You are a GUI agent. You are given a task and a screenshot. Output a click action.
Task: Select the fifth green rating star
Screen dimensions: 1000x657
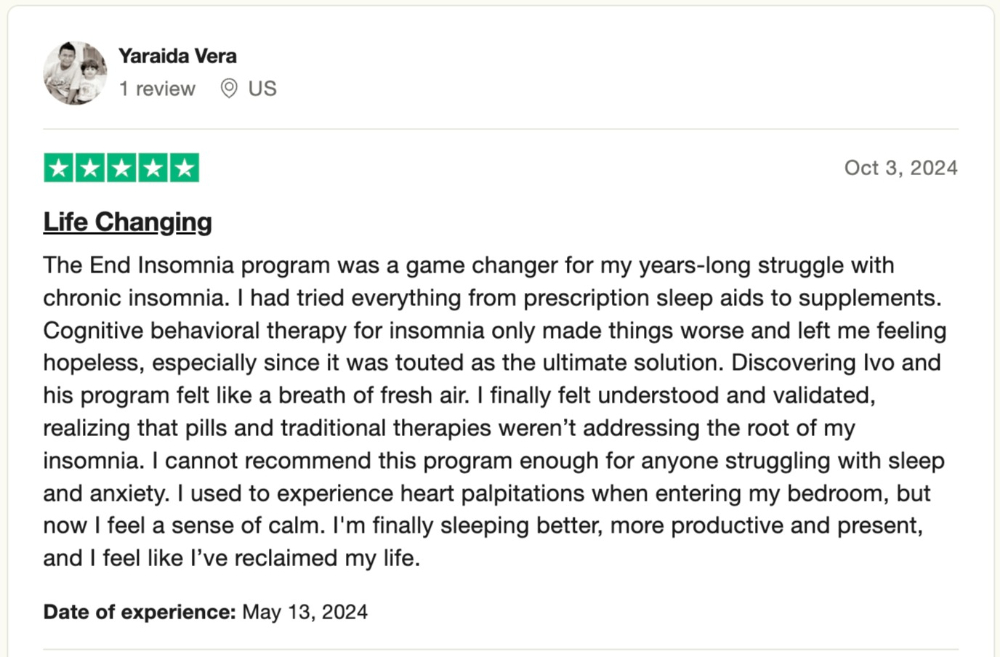click(184, 168)
